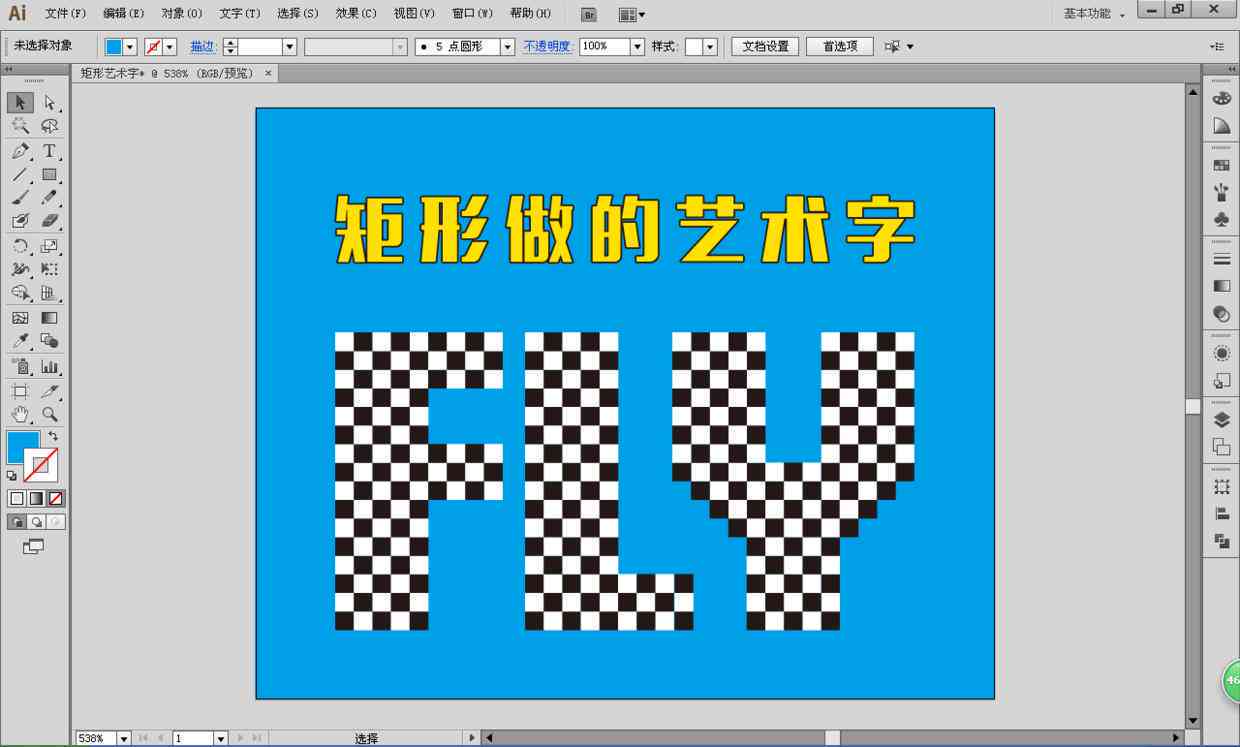
Task: Open the Color panel palette icon
Action: (1221, 98)
